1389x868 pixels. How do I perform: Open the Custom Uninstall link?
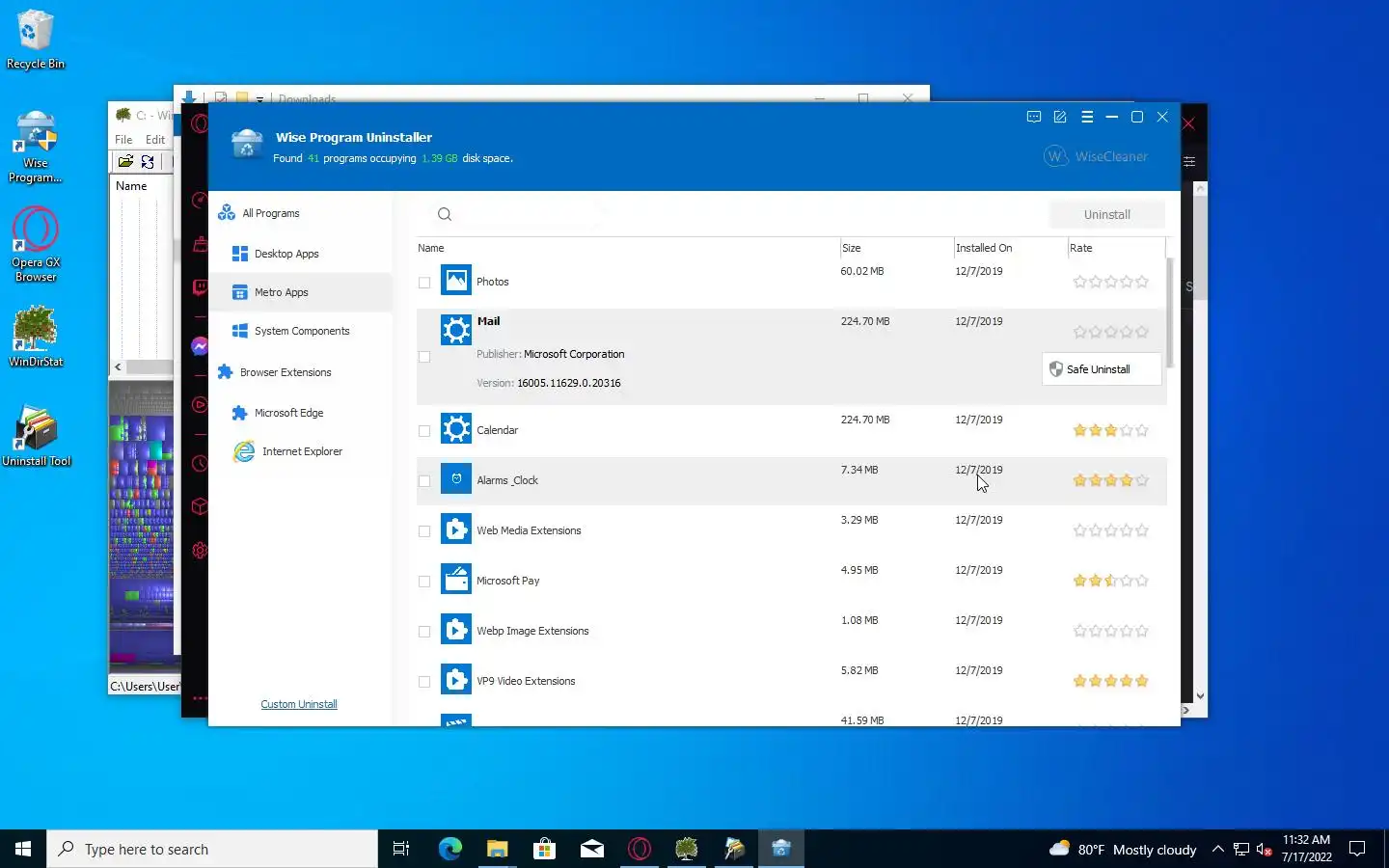299,704
